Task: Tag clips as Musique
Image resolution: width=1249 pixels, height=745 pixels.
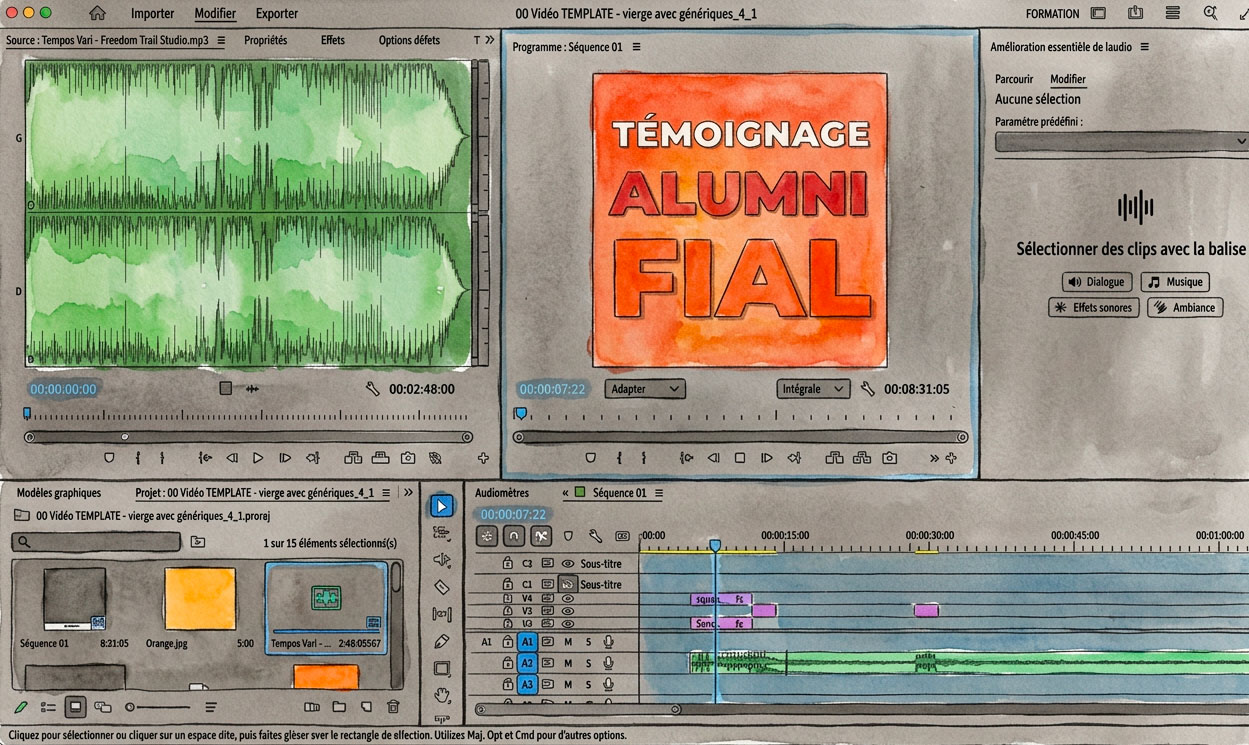Action: 1176,283
